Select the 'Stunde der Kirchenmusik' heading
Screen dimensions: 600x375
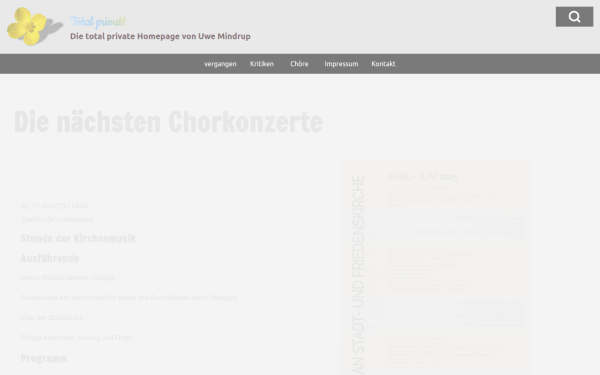pos(78,238)
